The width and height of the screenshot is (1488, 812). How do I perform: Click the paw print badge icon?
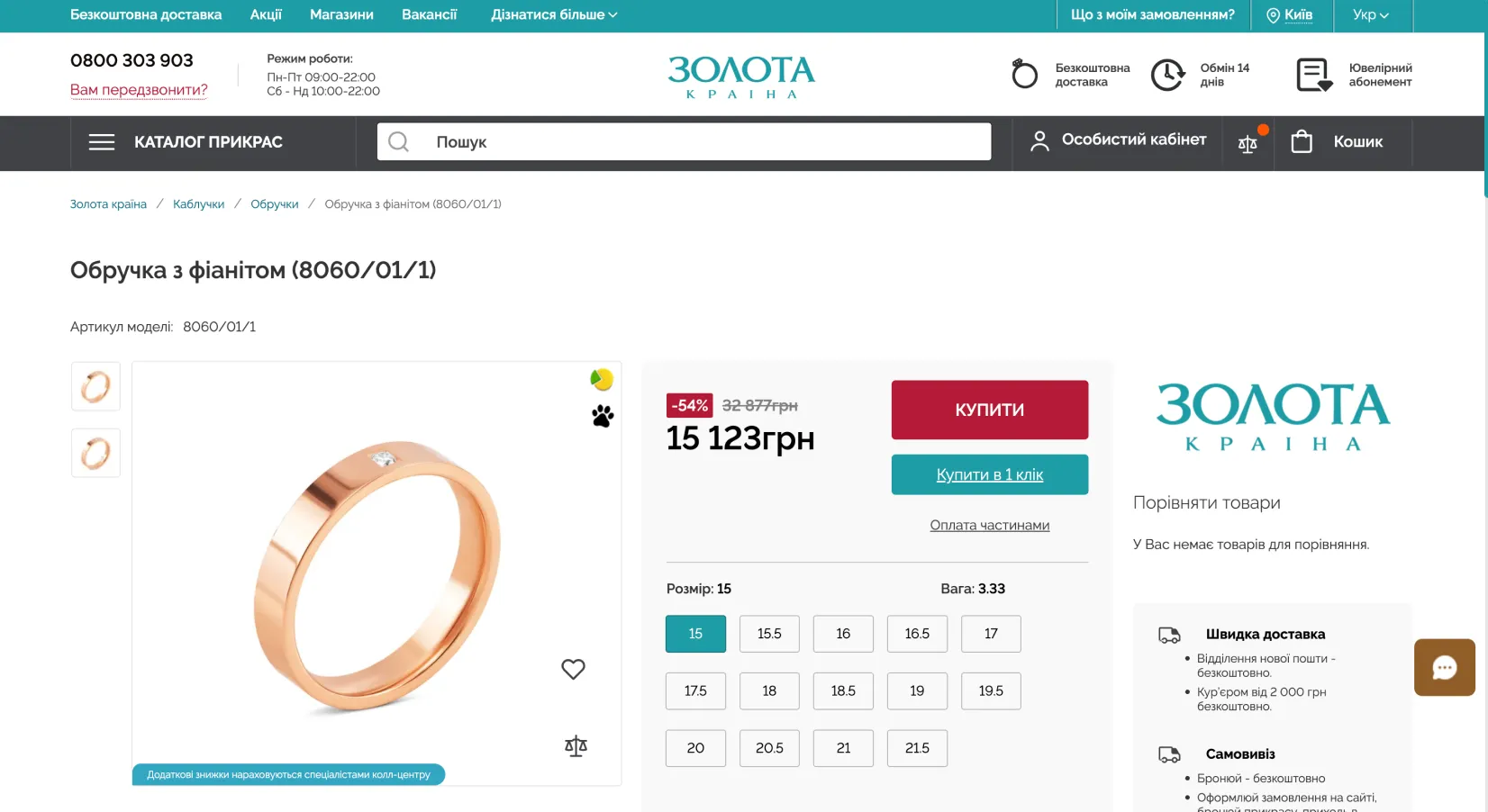[603, 416]
